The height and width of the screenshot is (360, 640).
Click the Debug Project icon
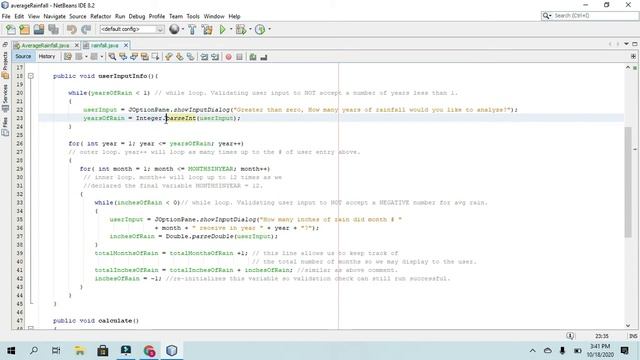point(241,29)
